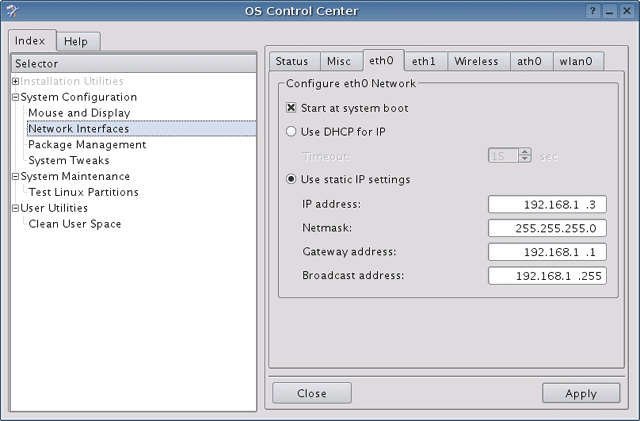Select Mouse and Display in tree
The width and height of the screenshot is (640, 421).
click(79, 113)
